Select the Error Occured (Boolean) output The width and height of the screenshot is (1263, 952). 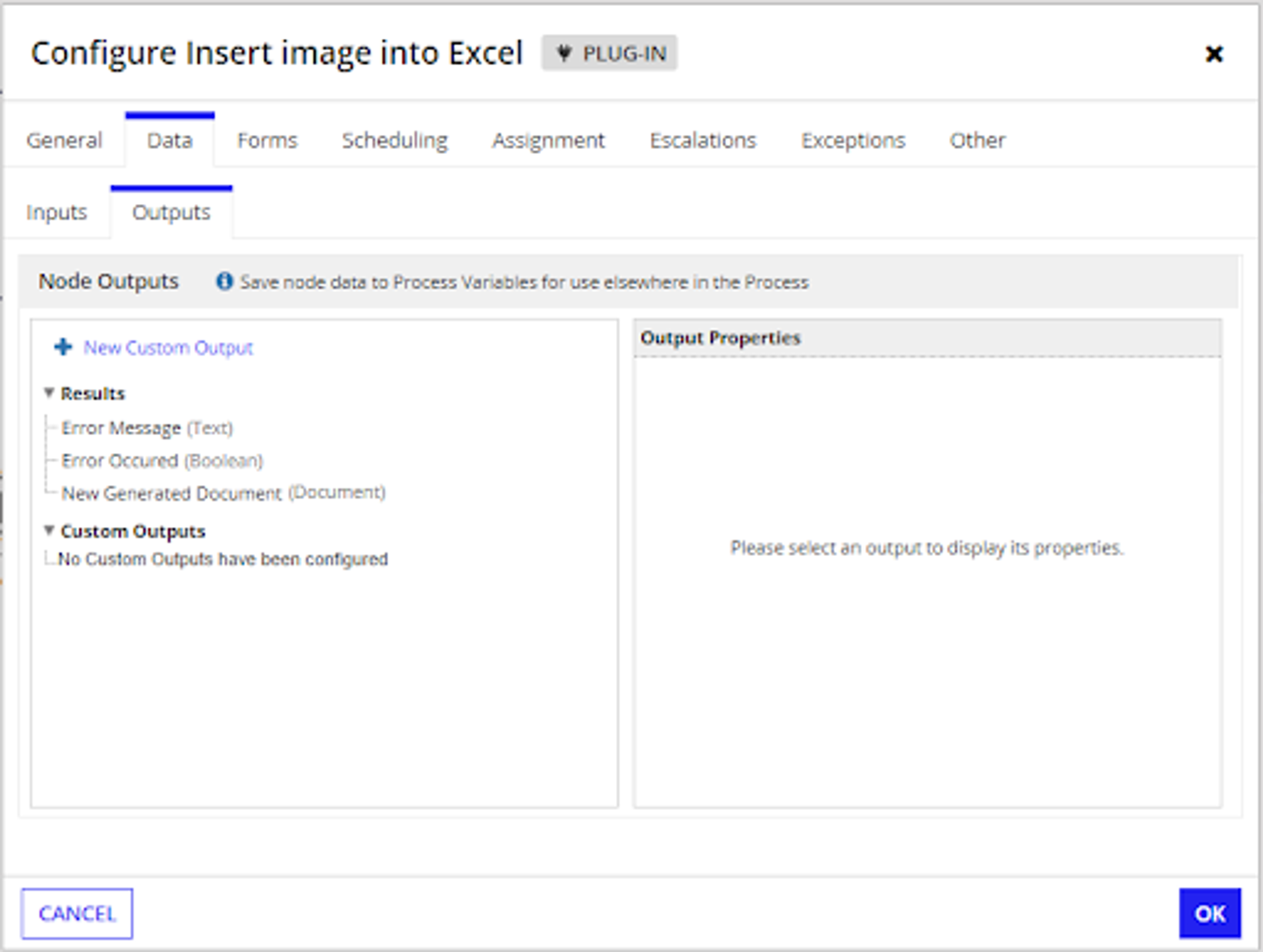coord(162,461)
